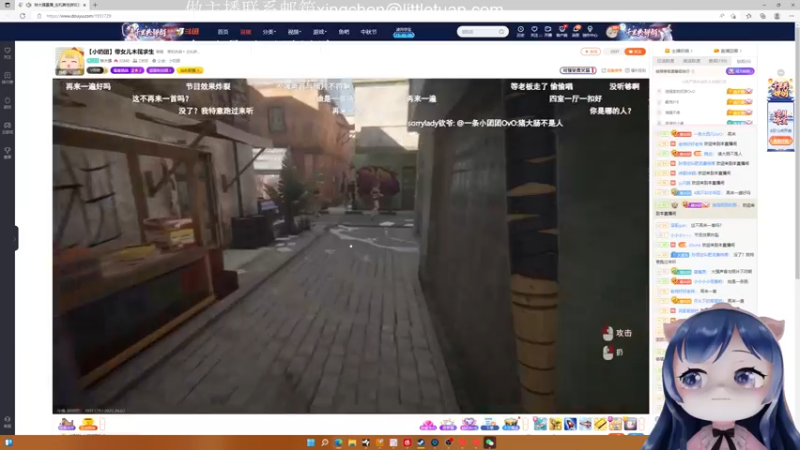Open Windows search in the taskbar

(324, 442)
